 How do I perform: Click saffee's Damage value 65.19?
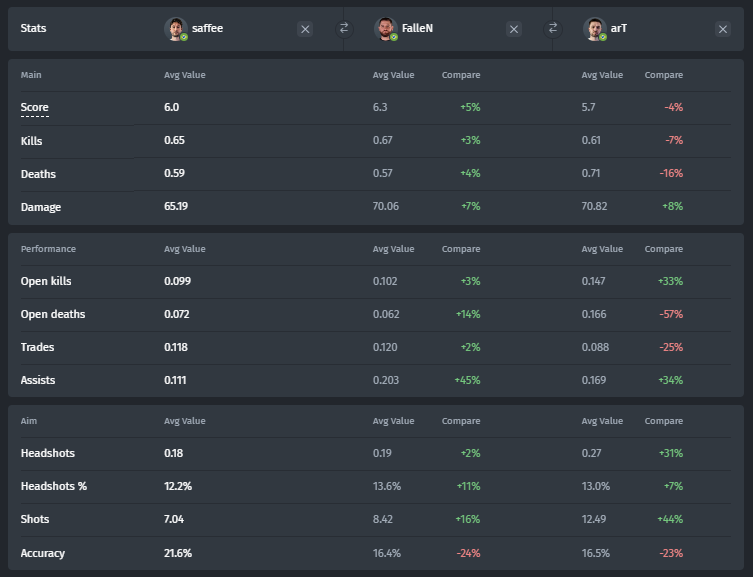(176, 206)
